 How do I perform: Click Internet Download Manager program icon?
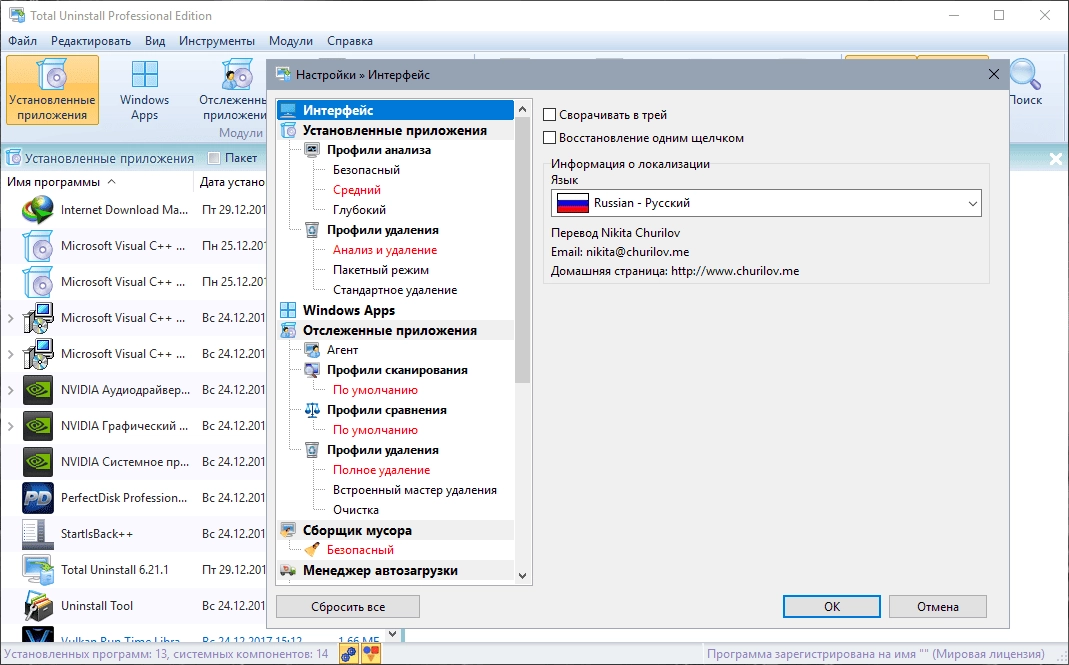pos(37,210)
